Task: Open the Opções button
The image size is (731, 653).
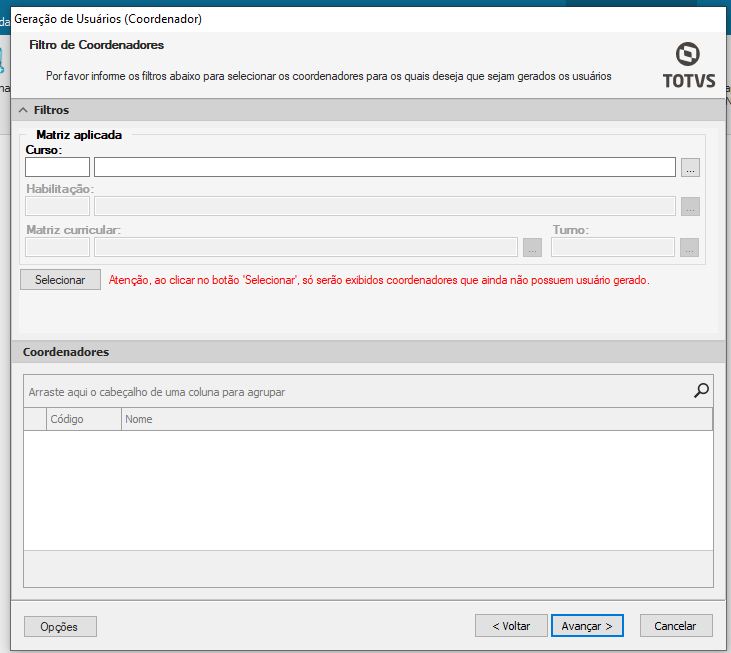Action: point(60,626)
